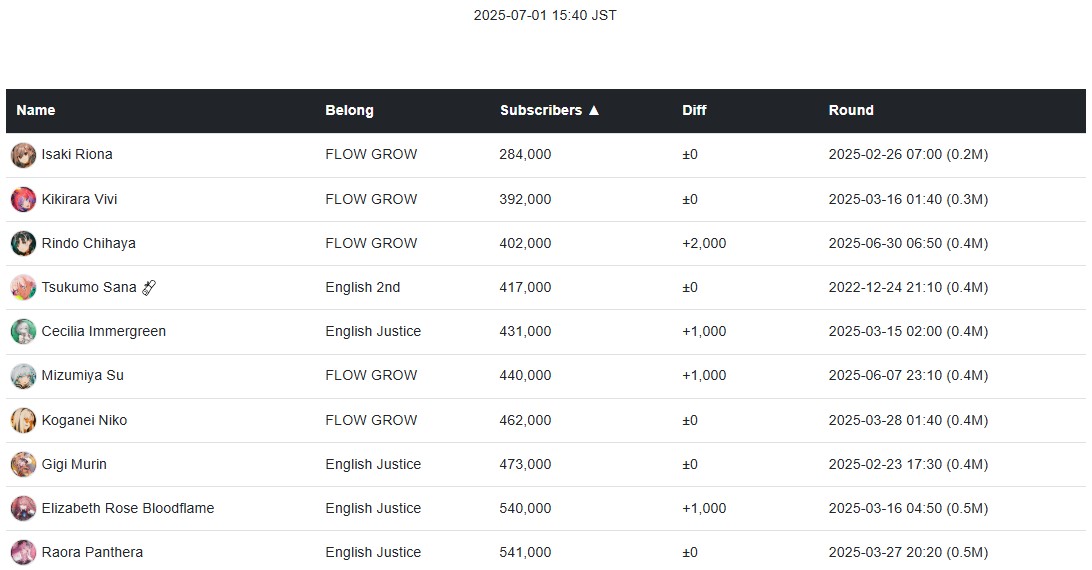This screenshot has height=570, width=1092.
Task: Click Cecilia Immergreen's avatar icon
Action: click(23, 332)
